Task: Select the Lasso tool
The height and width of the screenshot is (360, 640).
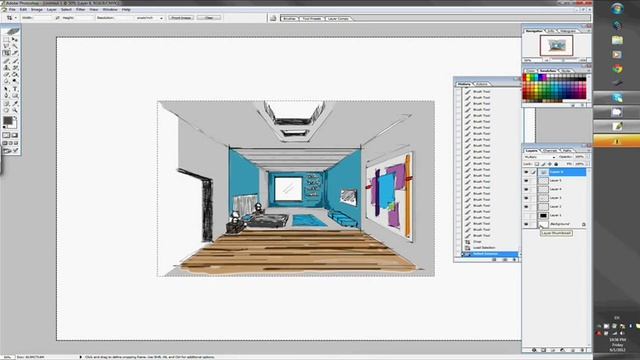Action: coord(6,45)
